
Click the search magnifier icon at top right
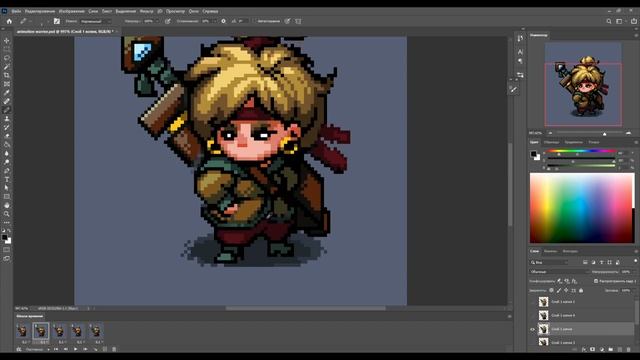pyautogui.click(x=609, y=21)
